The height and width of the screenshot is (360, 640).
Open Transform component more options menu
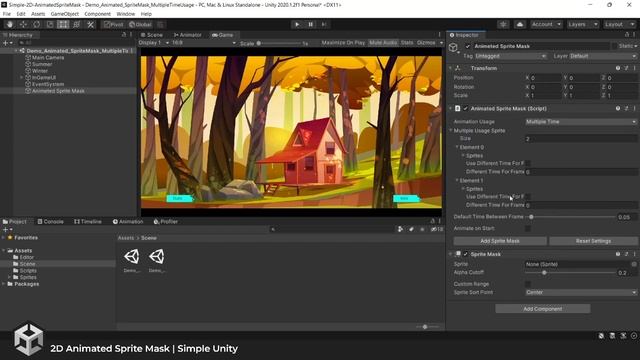(x=634, y=68)
